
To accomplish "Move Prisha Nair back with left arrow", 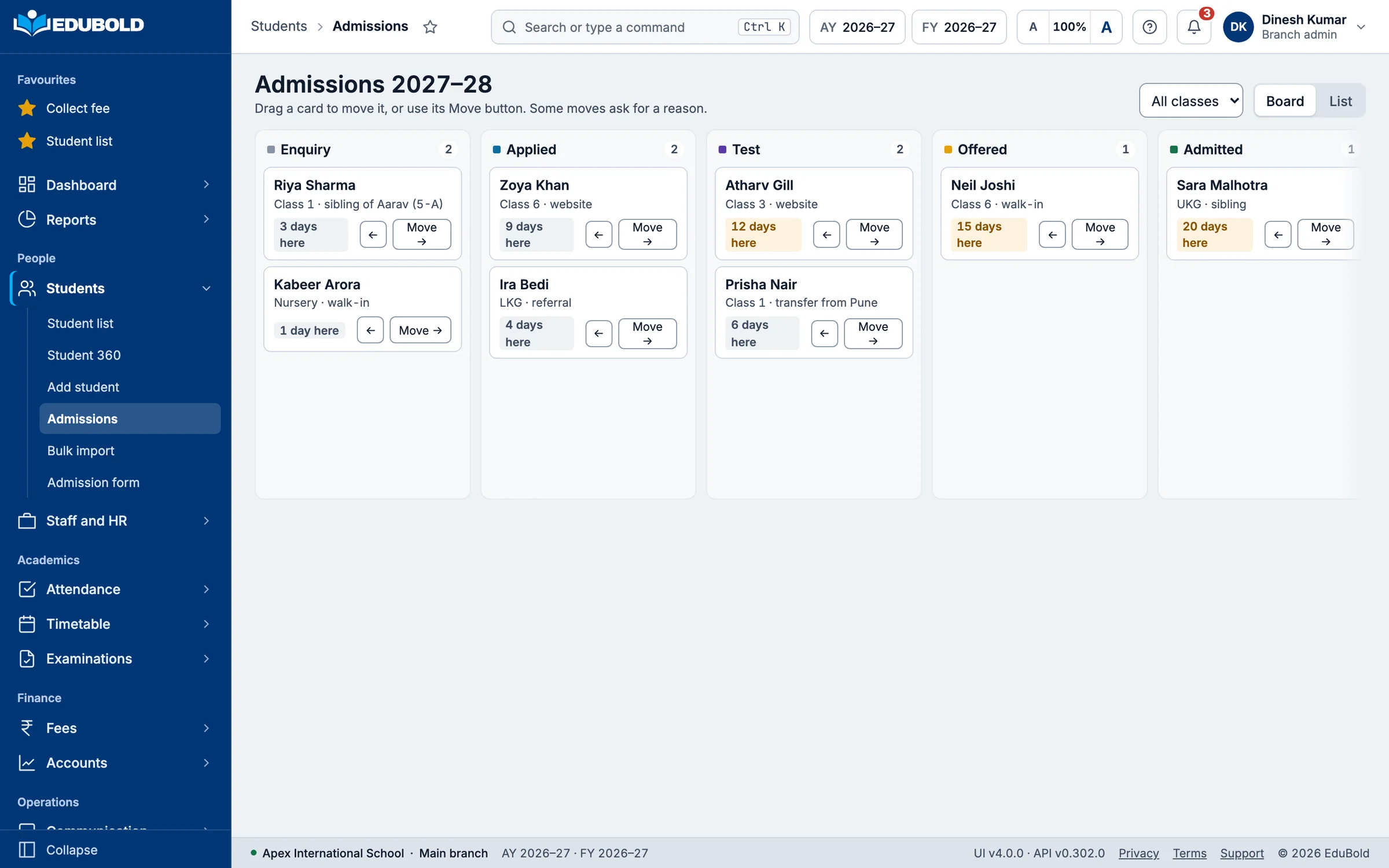I will click(x=824, y=333).
